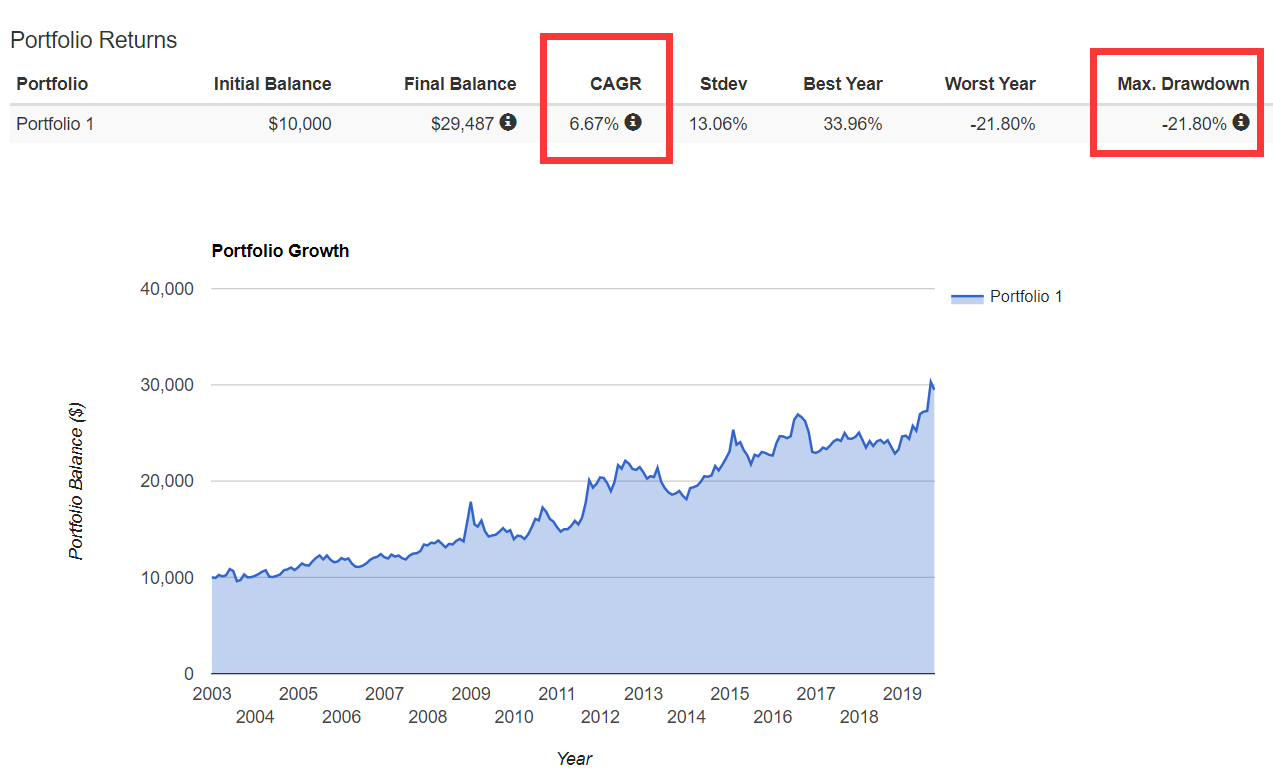The image size is (1273, 777).
Task: Click the Portfolio Growth chart title
Action: click(280, 251)
